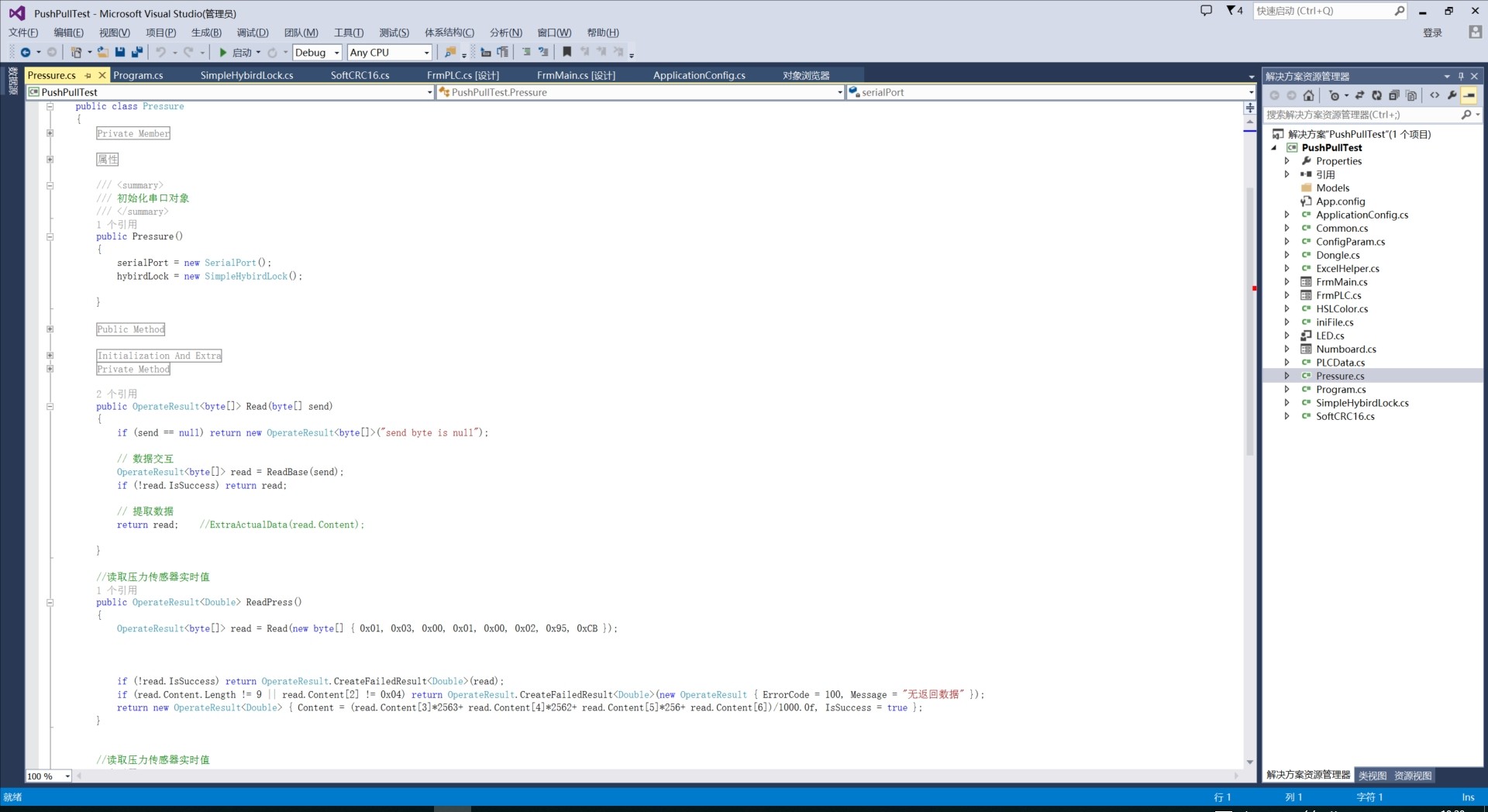1488x812 pixels.
Task: Toggle auto-hide pin of Solution Explorer
Action: tap(1461, 76)
